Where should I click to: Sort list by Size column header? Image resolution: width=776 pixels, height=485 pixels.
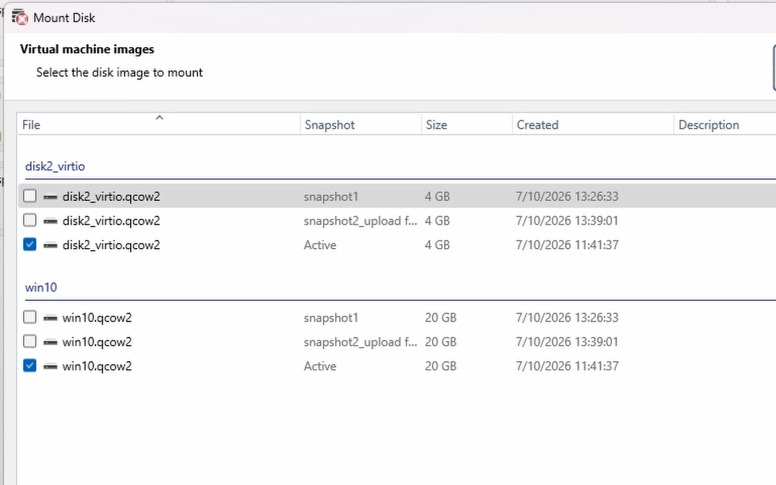tap(467, 125)
